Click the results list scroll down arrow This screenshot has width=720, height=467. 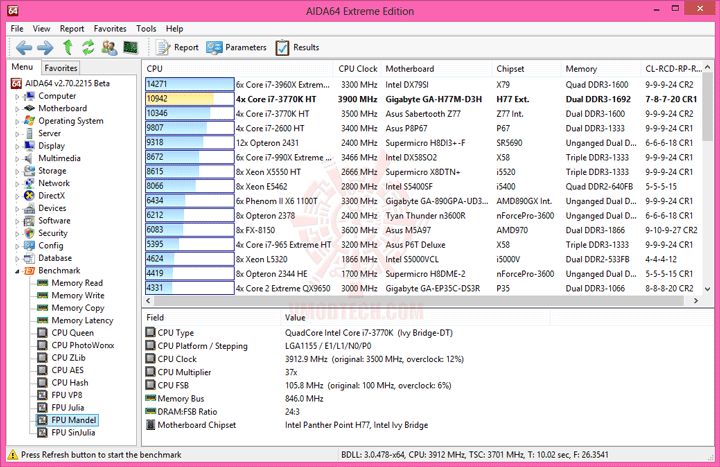pyautogui.click(x=708, y=289)
